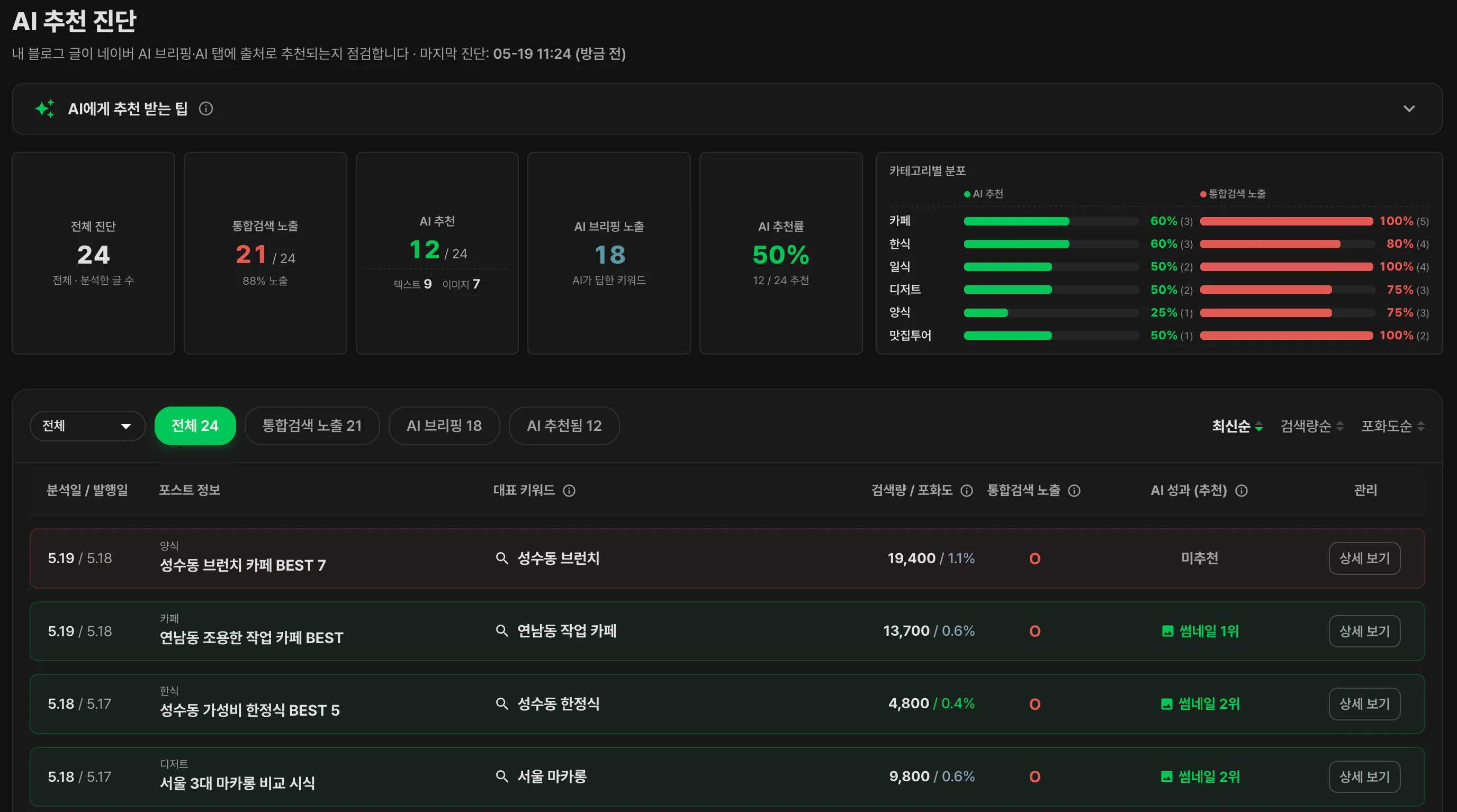Click search icon beside 서울 마카롱 keyword
The height and width of the screenshot is (812, 1457).
[502, 777]
